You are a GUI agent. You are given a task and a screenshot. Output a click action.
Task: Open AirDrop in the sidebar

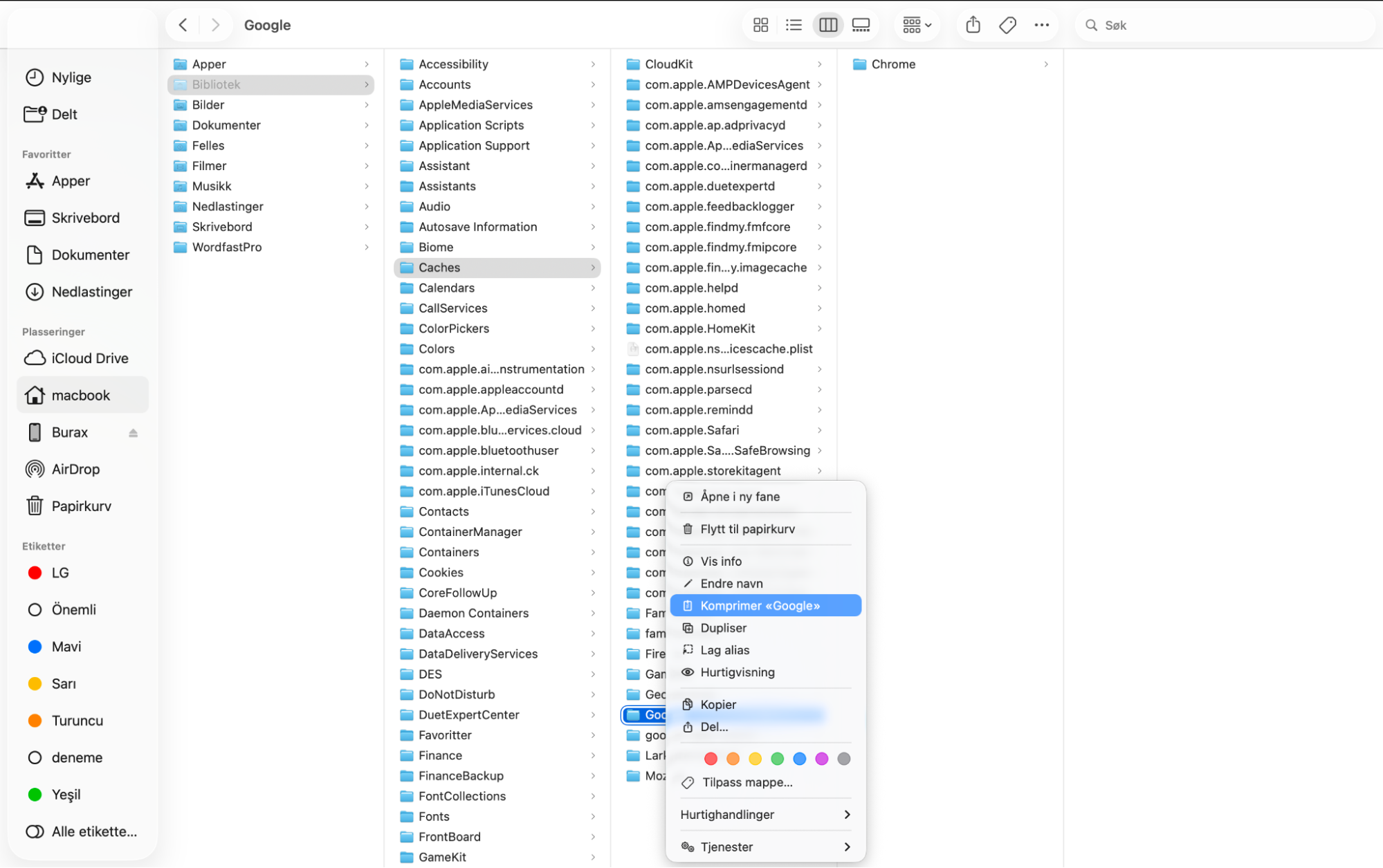(x=82, y=469)
